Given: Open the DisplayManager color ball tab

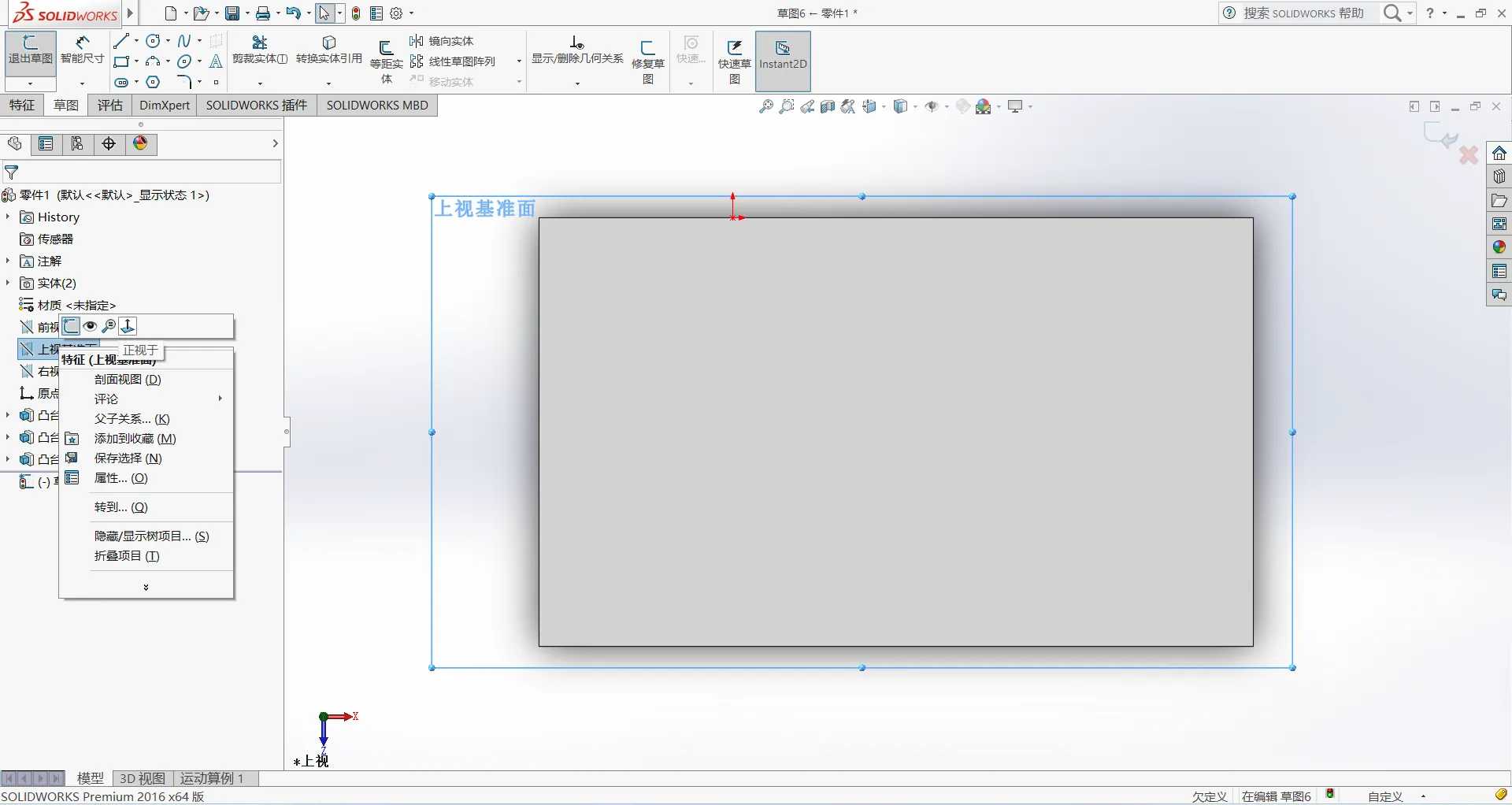Looking at the screenshot, I should click(140, 143).
